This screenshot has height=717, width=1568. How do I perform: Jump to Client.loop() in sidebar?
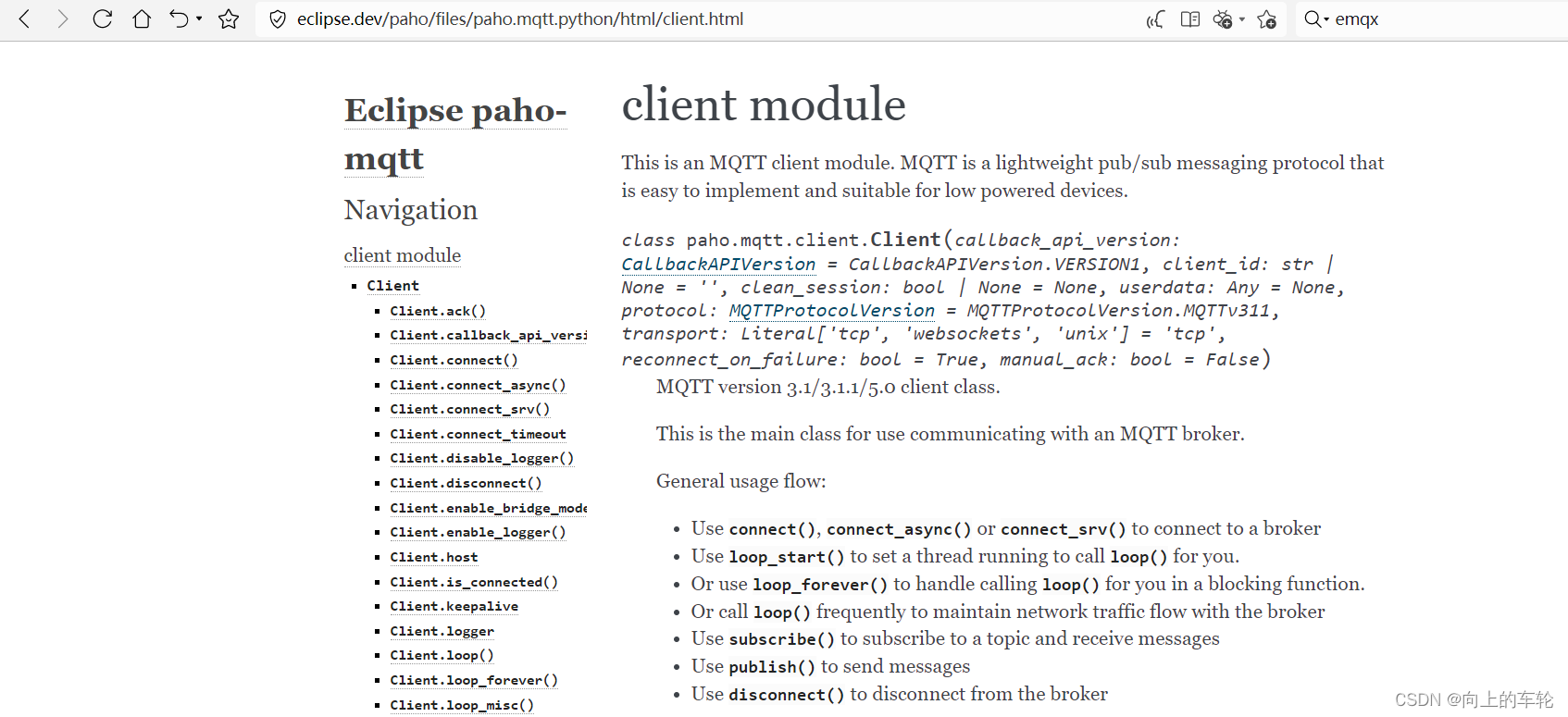442,655
